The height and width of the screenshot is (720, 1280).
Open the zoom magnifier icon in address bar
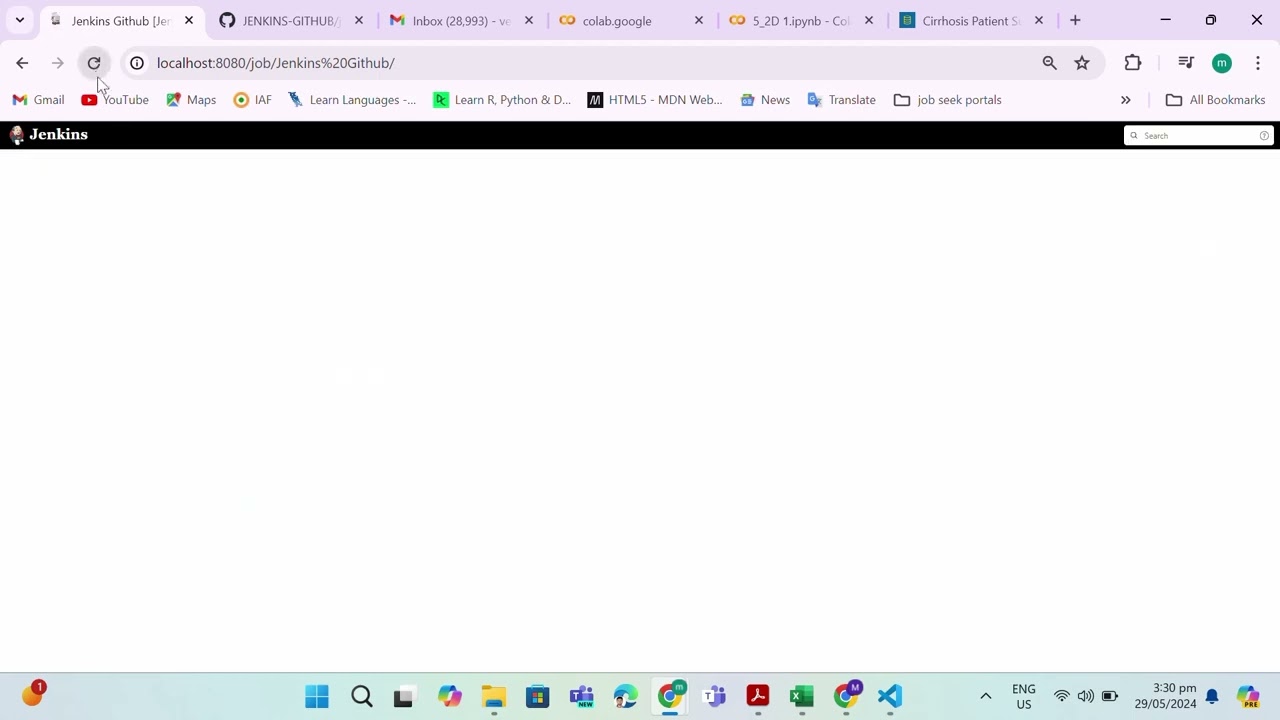click(x=1049, y=63)
